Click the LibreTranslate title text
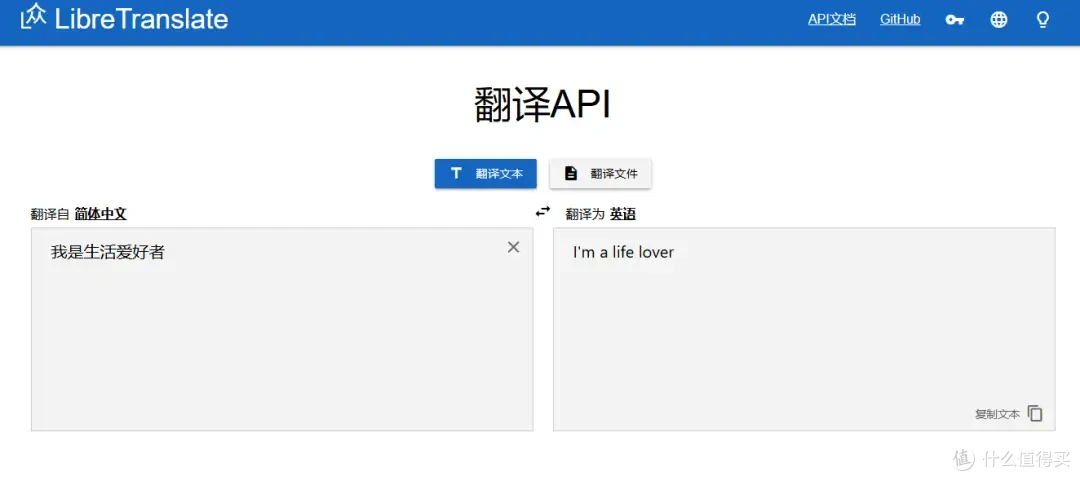The image size is (1080, 481). [141, 18]
